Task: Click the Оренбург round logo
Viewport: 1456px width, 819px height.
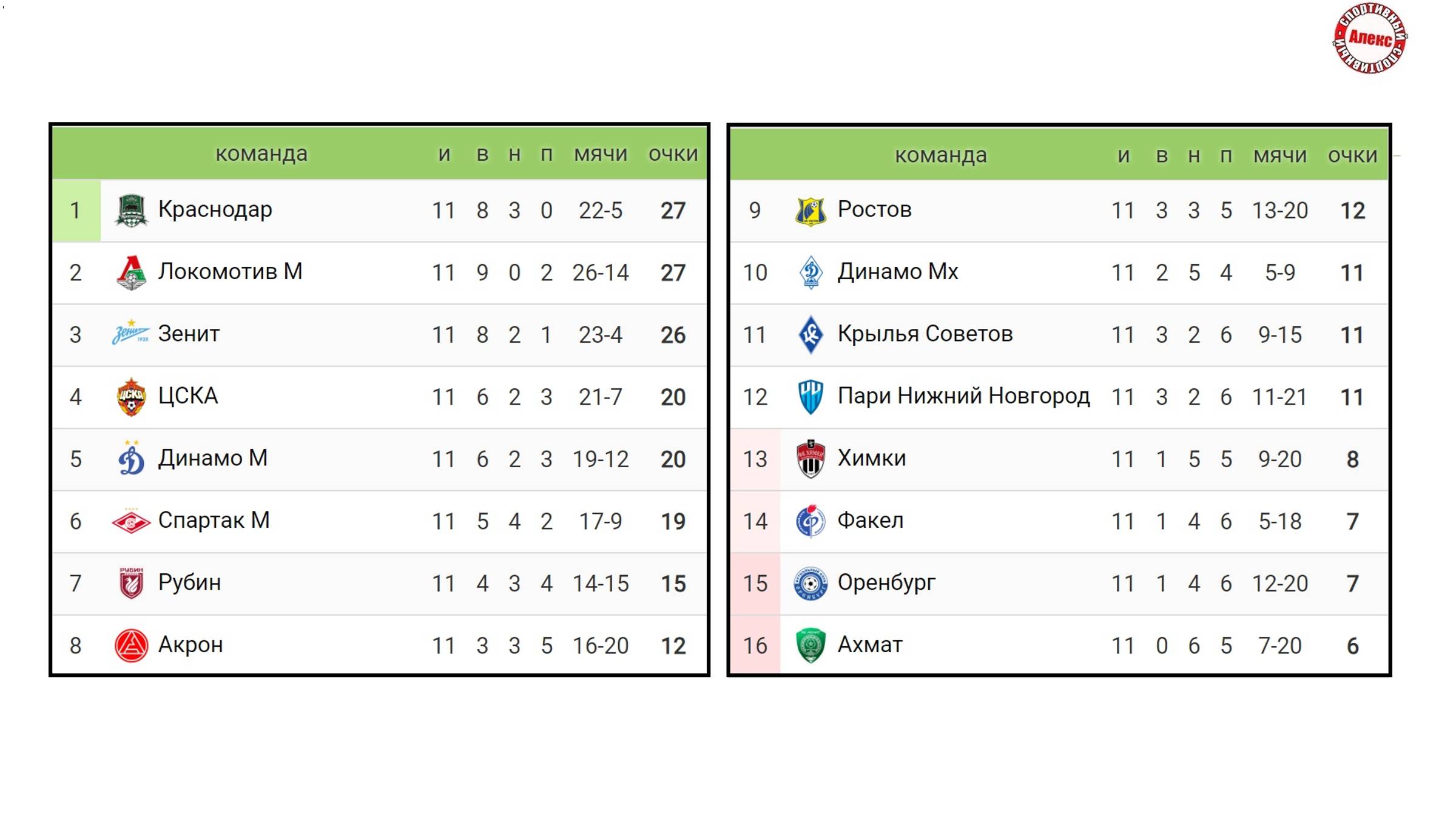Action: point(811,583)
